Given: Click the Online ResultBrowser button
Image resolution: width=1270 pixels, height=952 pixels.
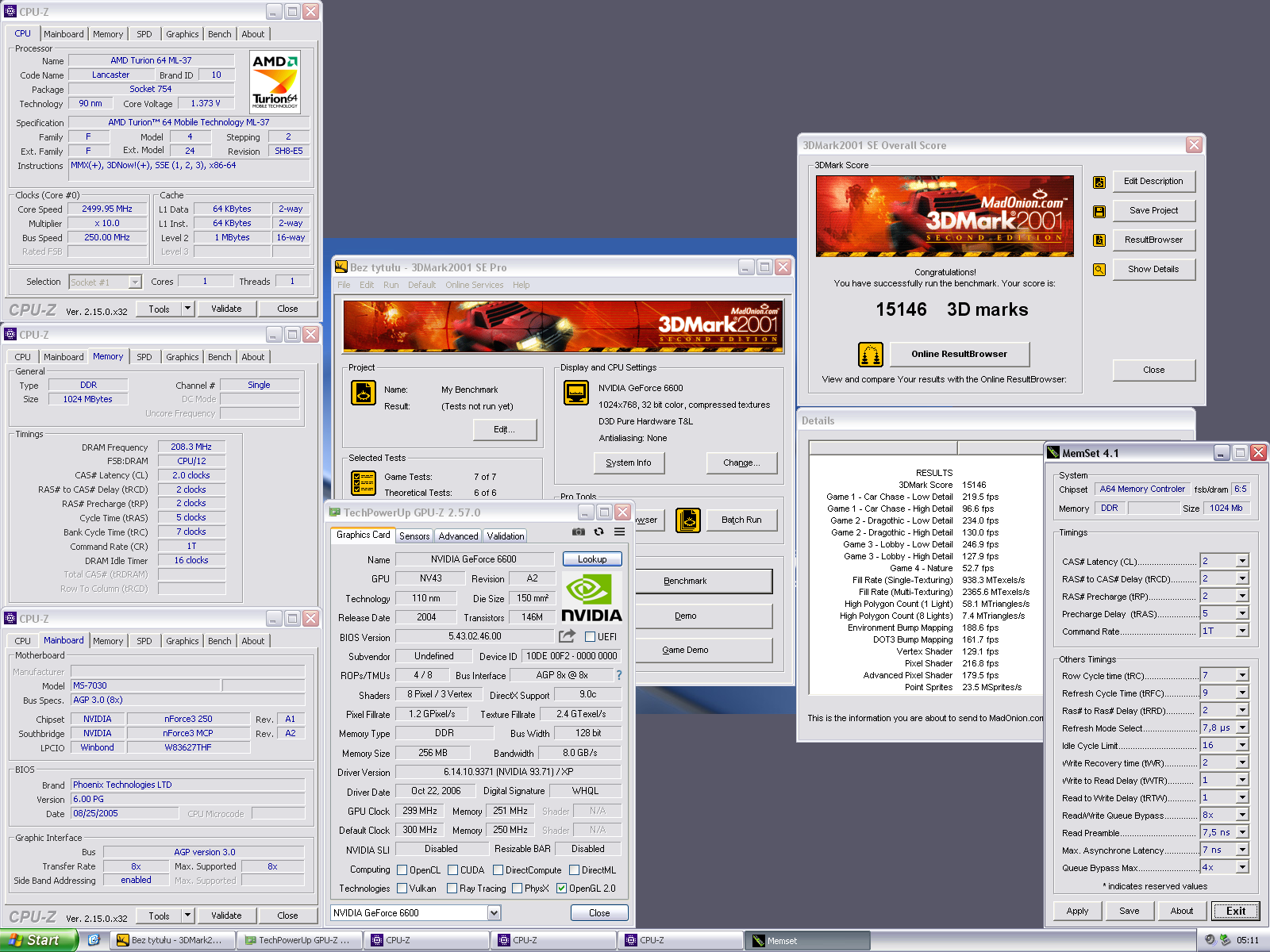Looking at the screenshot, I should tap(959, 354).
